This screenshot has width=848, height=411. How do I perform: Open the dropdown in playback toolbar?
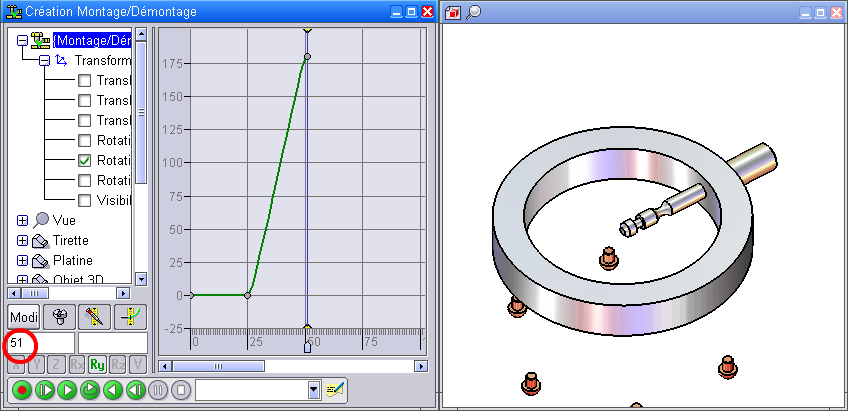[x=314, y=390]
